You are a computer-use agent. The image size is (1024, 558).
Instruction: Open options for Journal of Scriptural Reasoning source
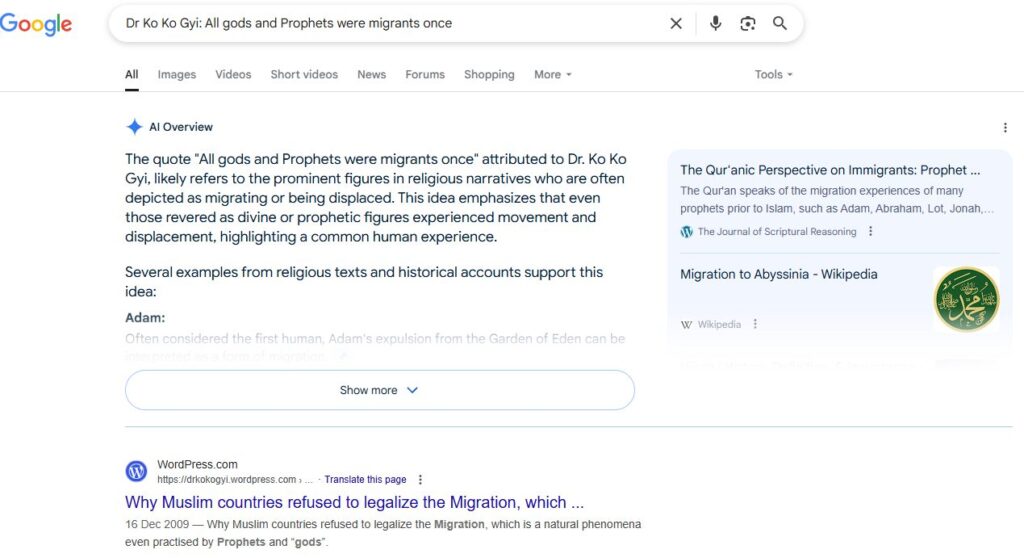871,231
